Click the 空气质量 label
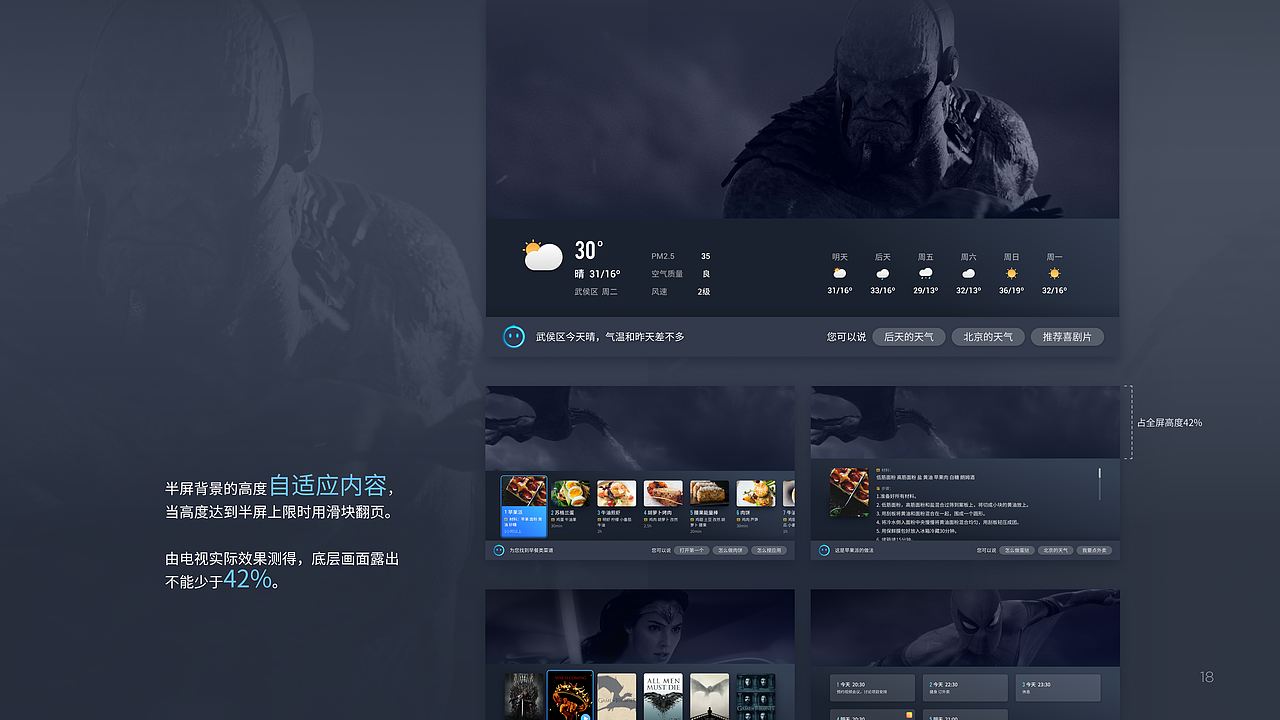Image resolution: width=1280 pixels, height=720 pixels. [x=667, y=274]
